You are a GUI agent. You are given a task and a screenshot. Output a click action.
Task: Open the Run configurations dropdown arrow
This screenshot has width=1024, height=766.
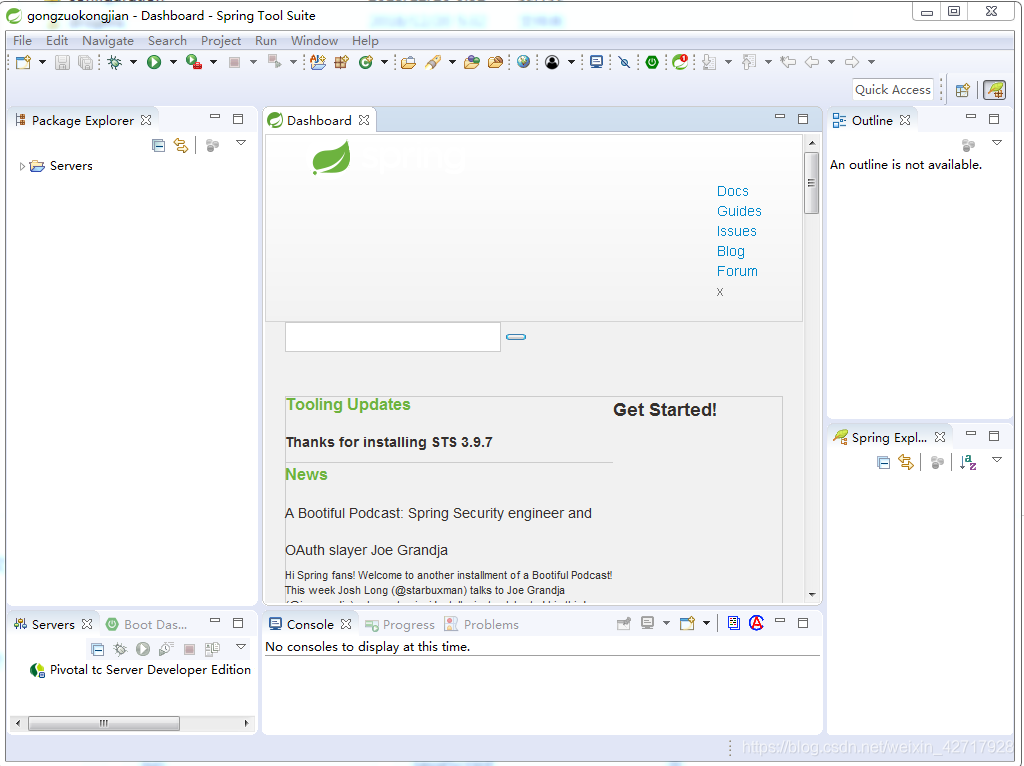173,62
